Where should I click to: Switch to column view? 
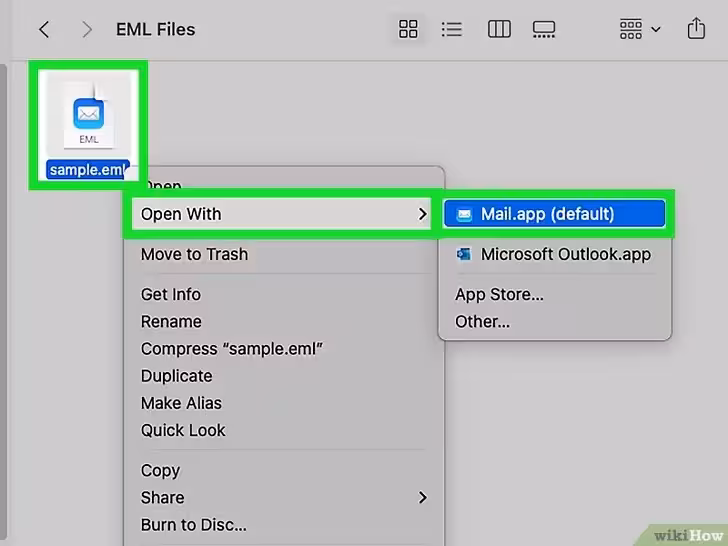point(499,29)
